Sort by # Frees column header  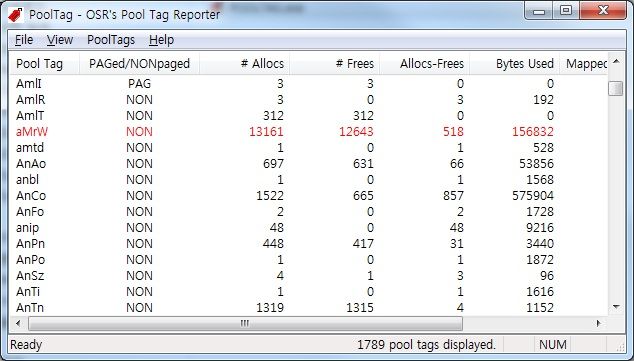[x=334, y=63]
